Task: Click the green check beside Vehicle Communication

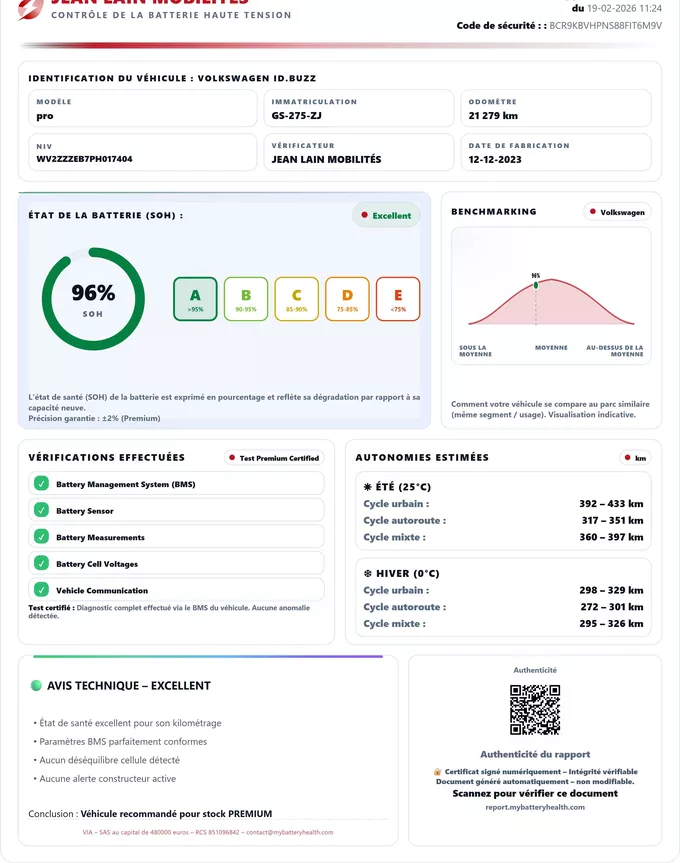Action: pos(41,589)
